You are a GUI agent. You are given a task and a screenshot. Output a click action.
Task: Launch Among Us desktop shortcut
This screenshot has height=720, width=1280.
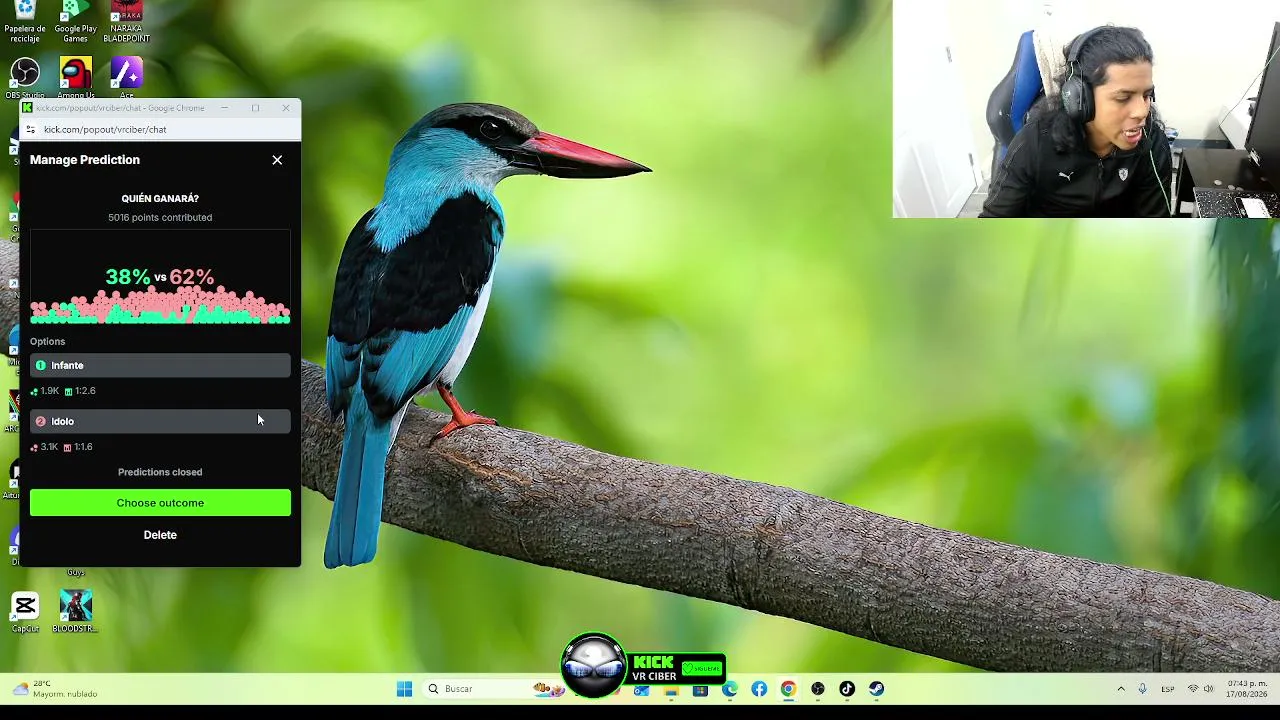(75, 78)
